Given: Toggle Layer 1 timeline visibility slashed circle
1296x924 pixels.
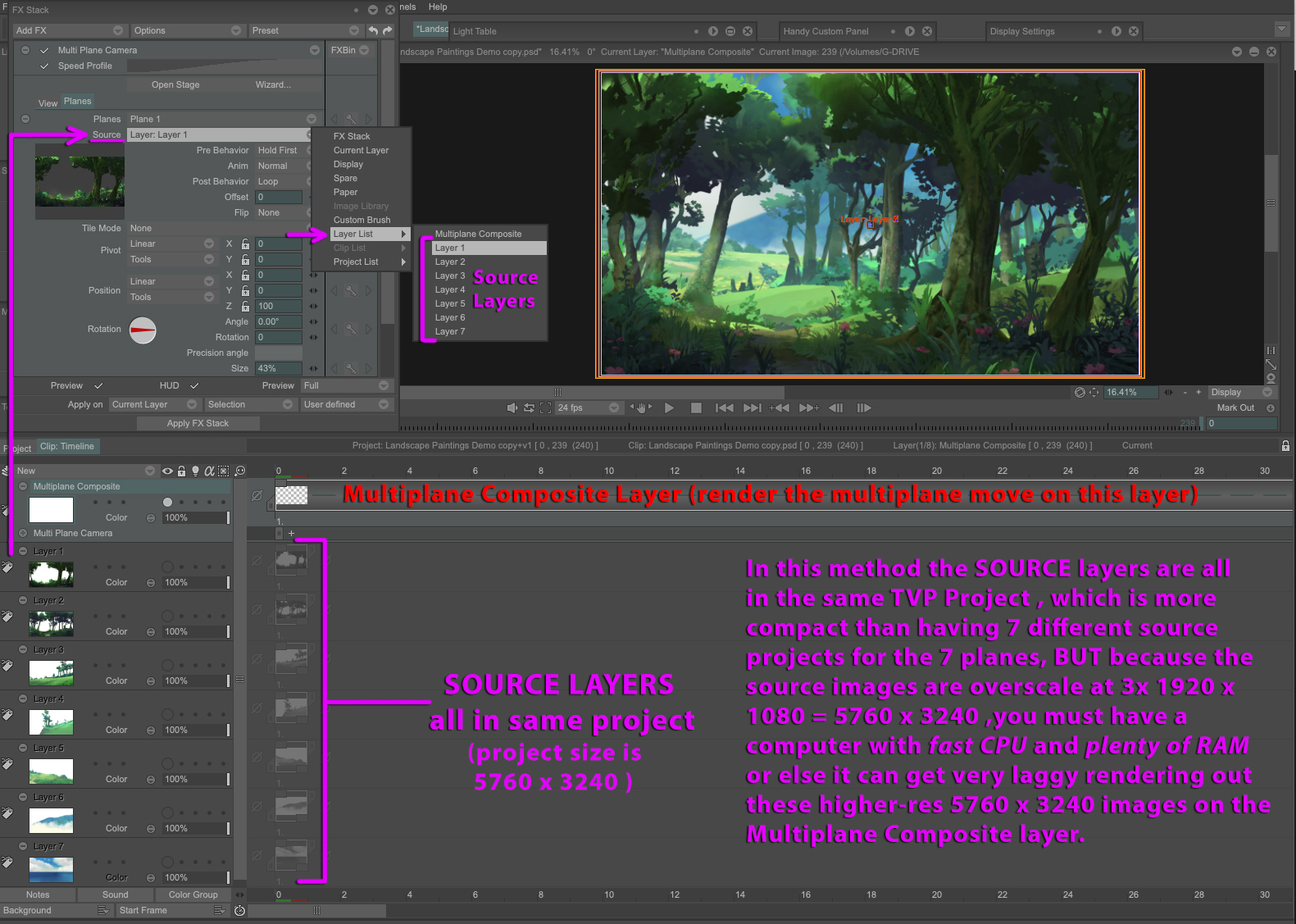Looking at the screenshot, I should tap(257, 561).
